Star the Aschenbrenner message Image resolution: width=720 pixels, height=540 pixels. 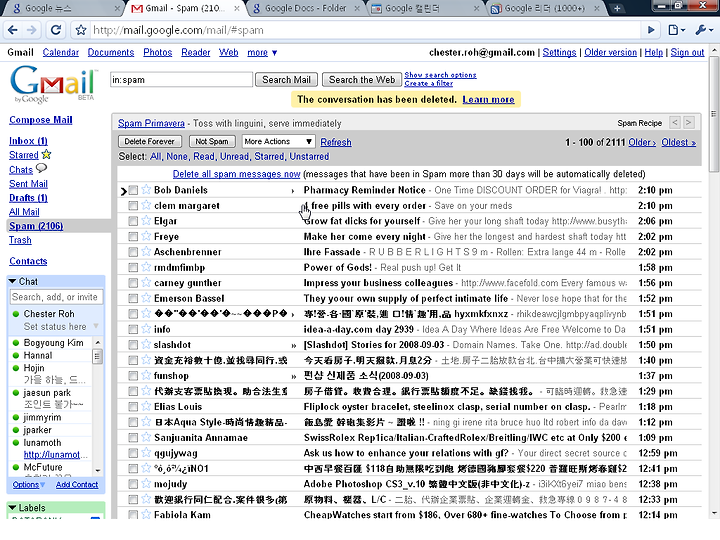pyautogui.click(x=146, y=252)
